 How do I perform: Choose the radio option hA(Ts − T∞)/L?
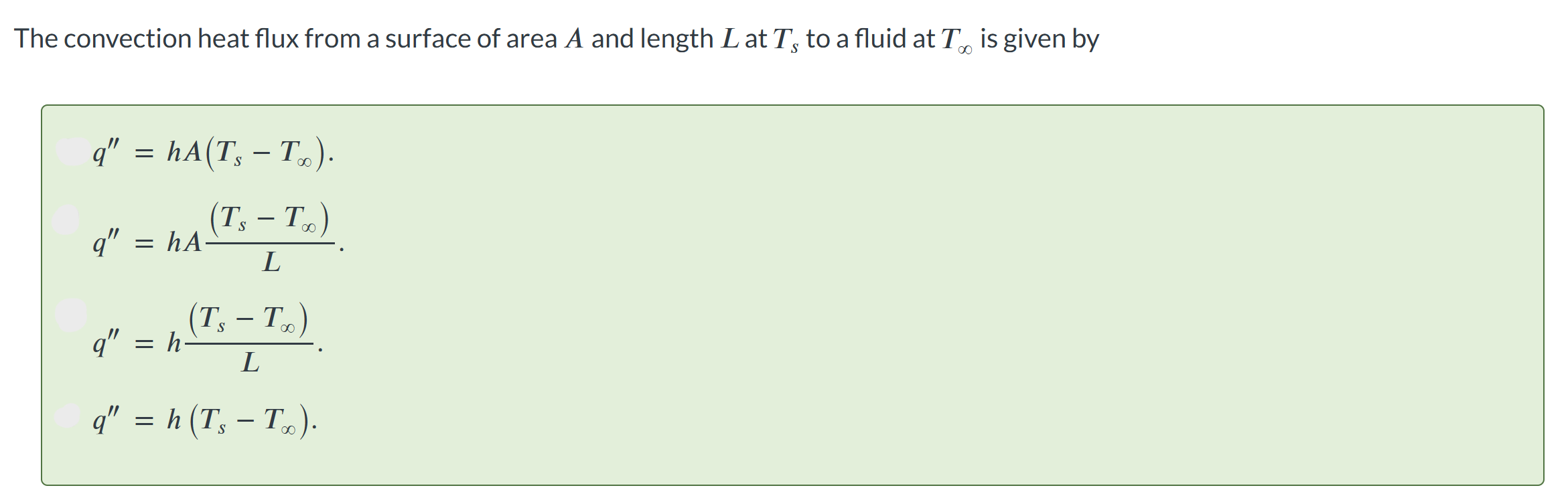tap(66, 219)
